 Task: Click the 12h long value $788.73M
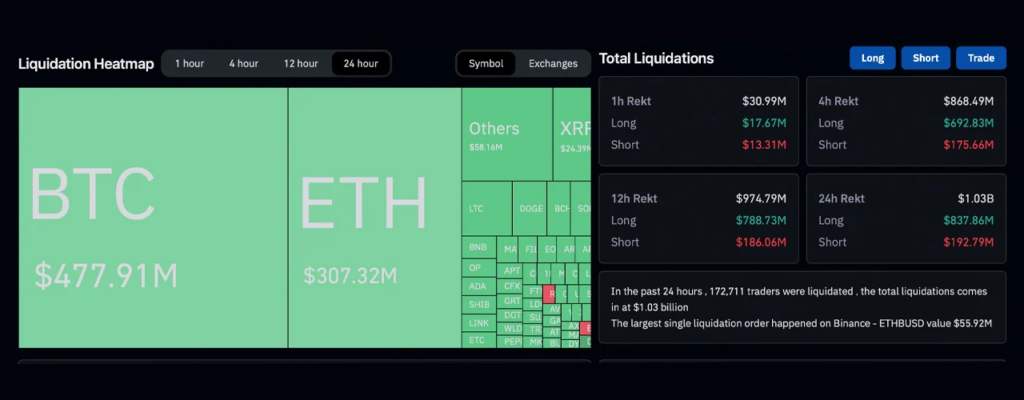point(761,220)
